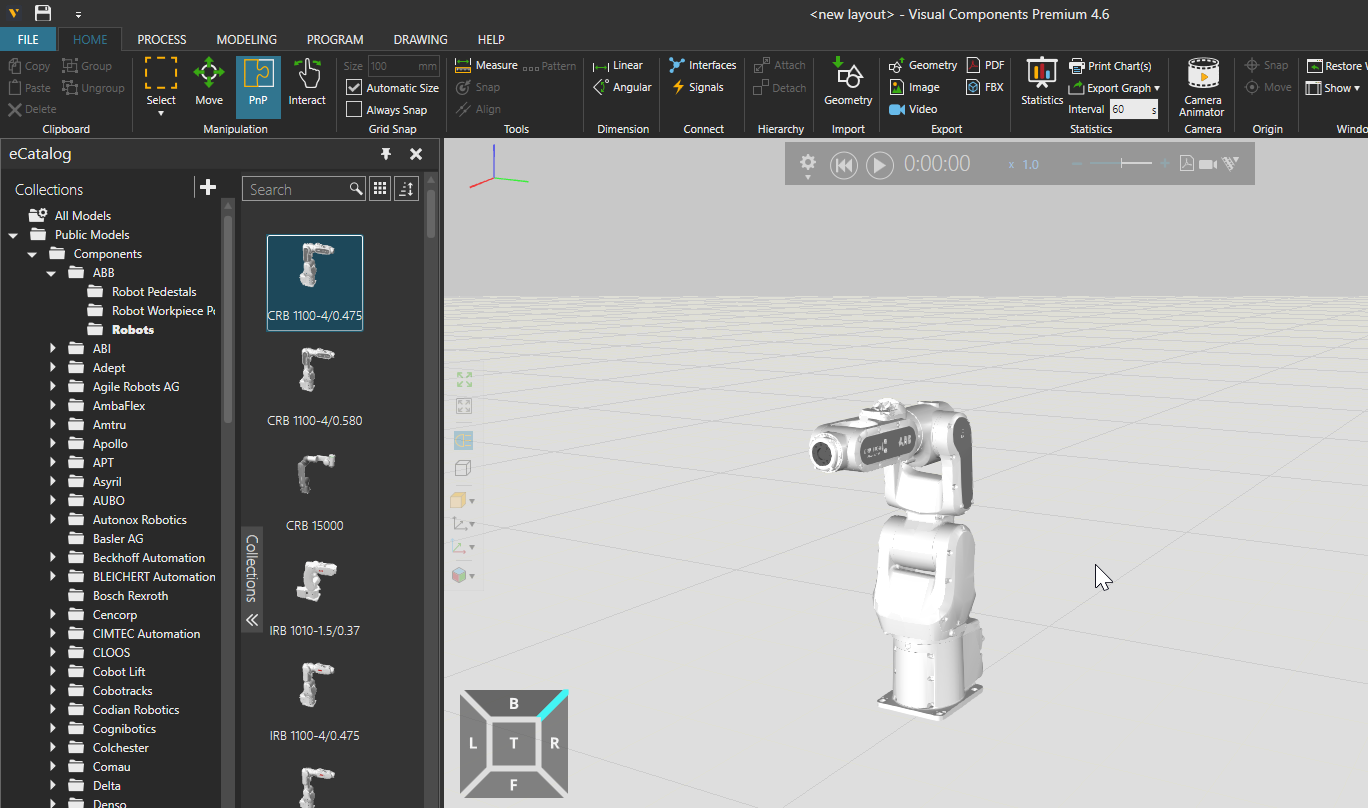Activate the Interact tool
Screen dimensions: 1368x808
307,82
